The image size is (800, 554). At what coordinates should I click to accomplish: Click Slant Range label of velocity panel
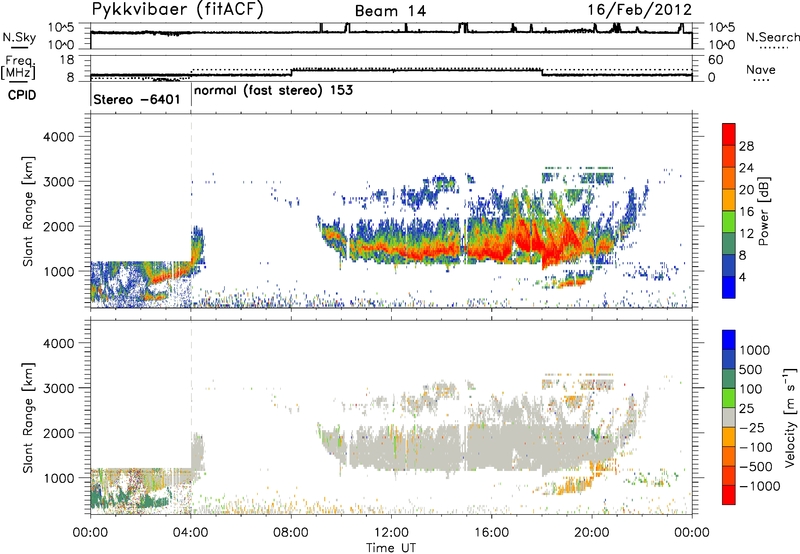click(x=28, y=417)
